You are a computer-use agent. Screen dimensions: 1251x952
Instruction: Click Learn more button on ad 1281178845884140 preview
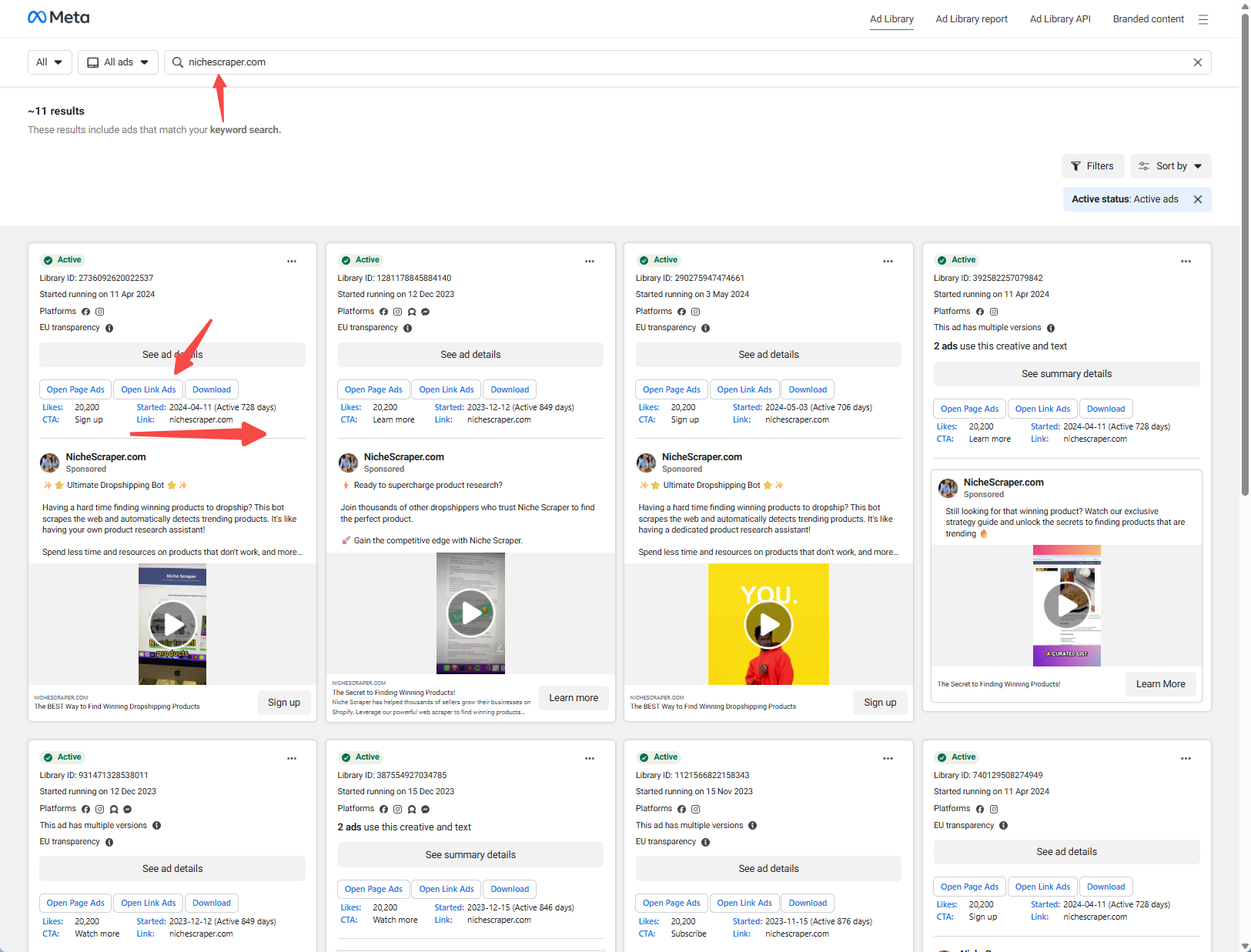574,698
